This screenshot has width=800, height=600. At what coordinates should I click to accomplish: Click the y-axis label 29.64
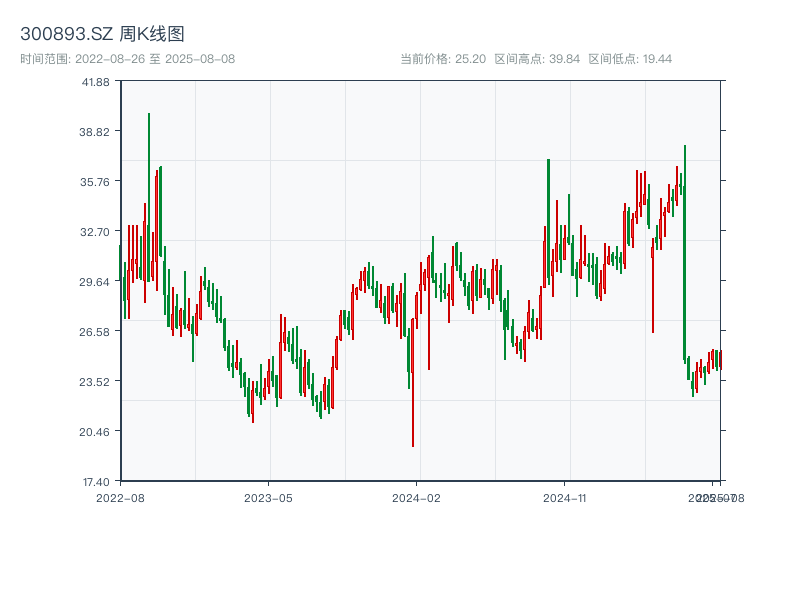click(94, 282)
